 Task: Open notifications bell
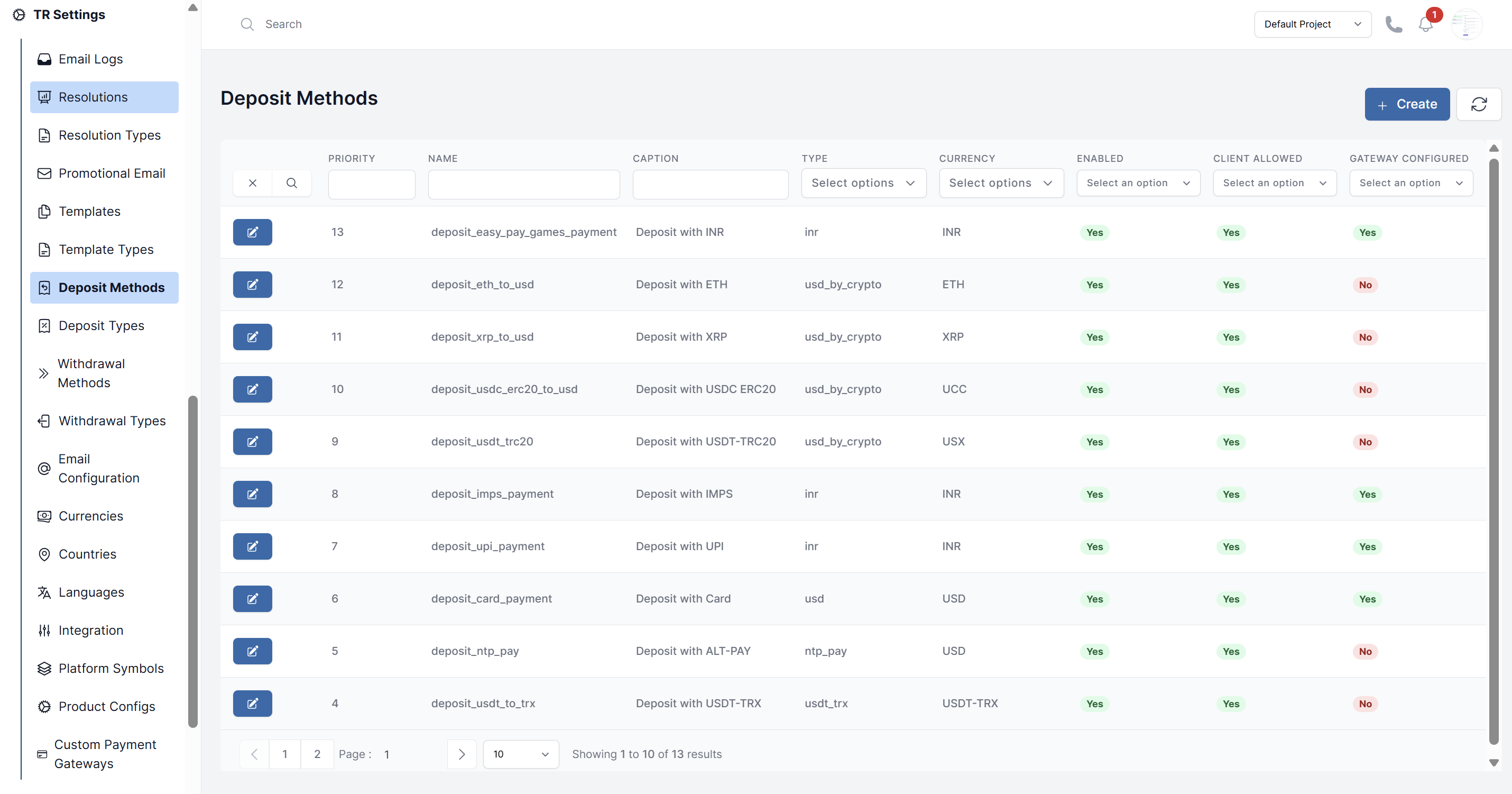(1426, 24)
